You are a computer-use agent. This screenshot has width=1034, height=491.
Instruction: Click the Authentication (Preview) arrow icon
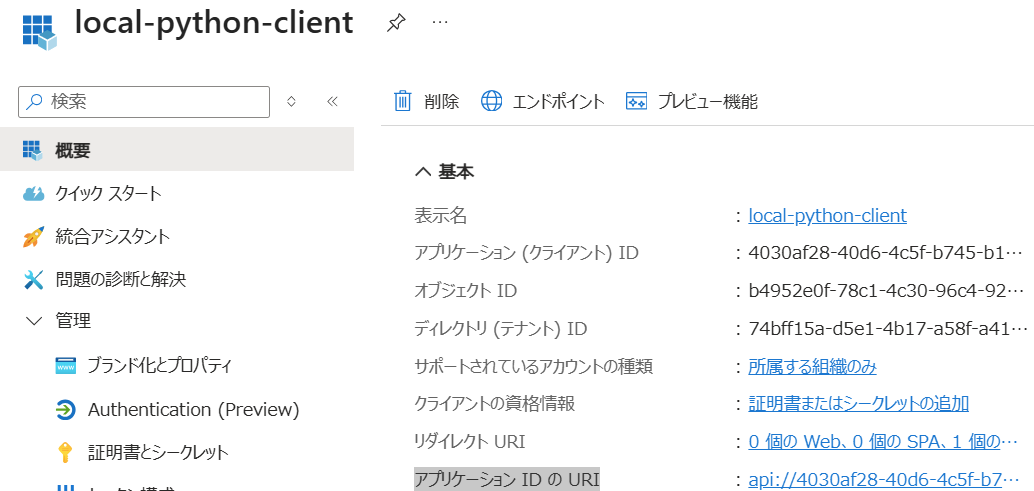pos(66,410)
